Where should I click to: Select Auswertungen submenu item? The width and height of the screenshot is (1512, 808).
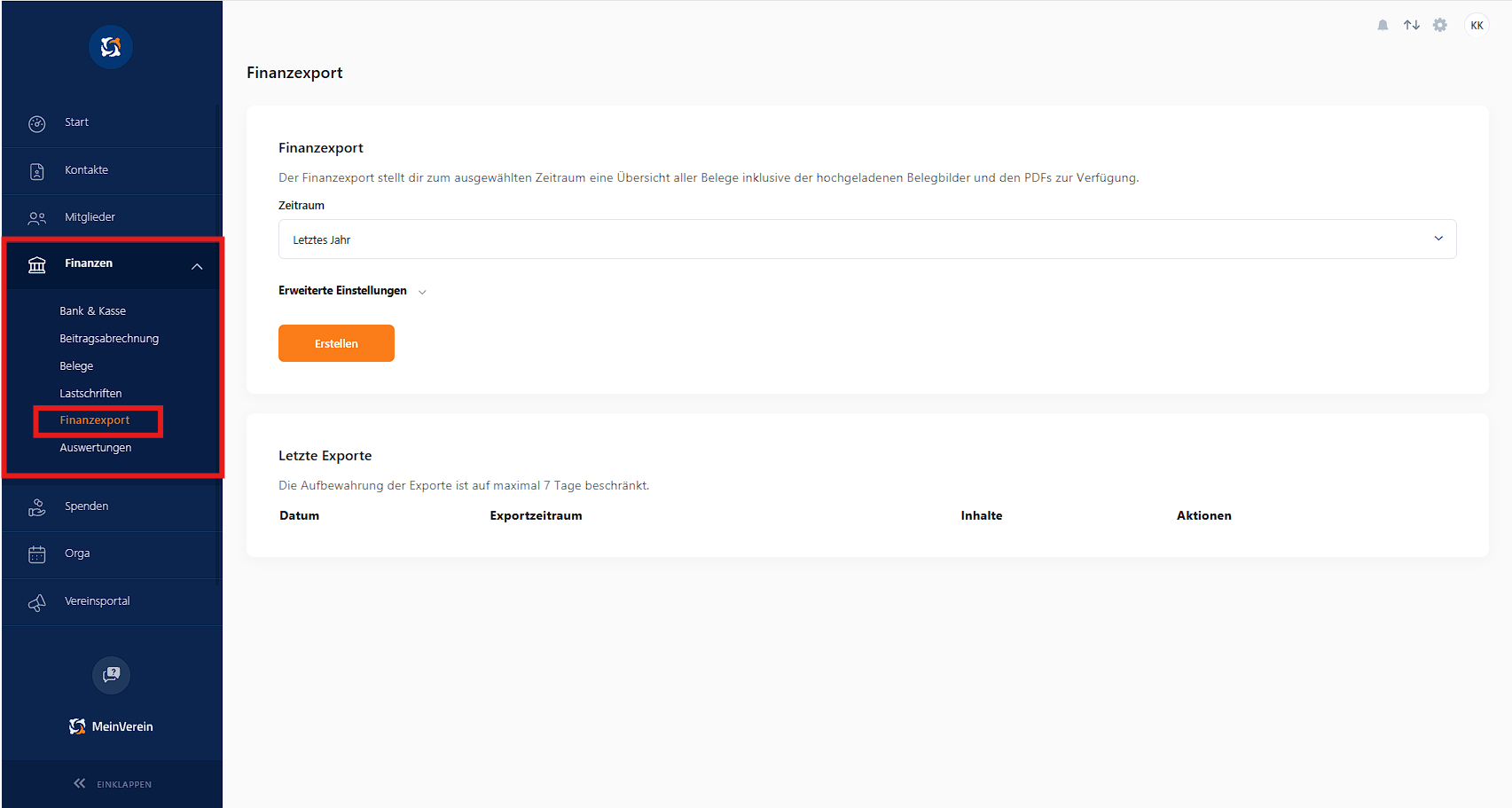tap(96, 448)
